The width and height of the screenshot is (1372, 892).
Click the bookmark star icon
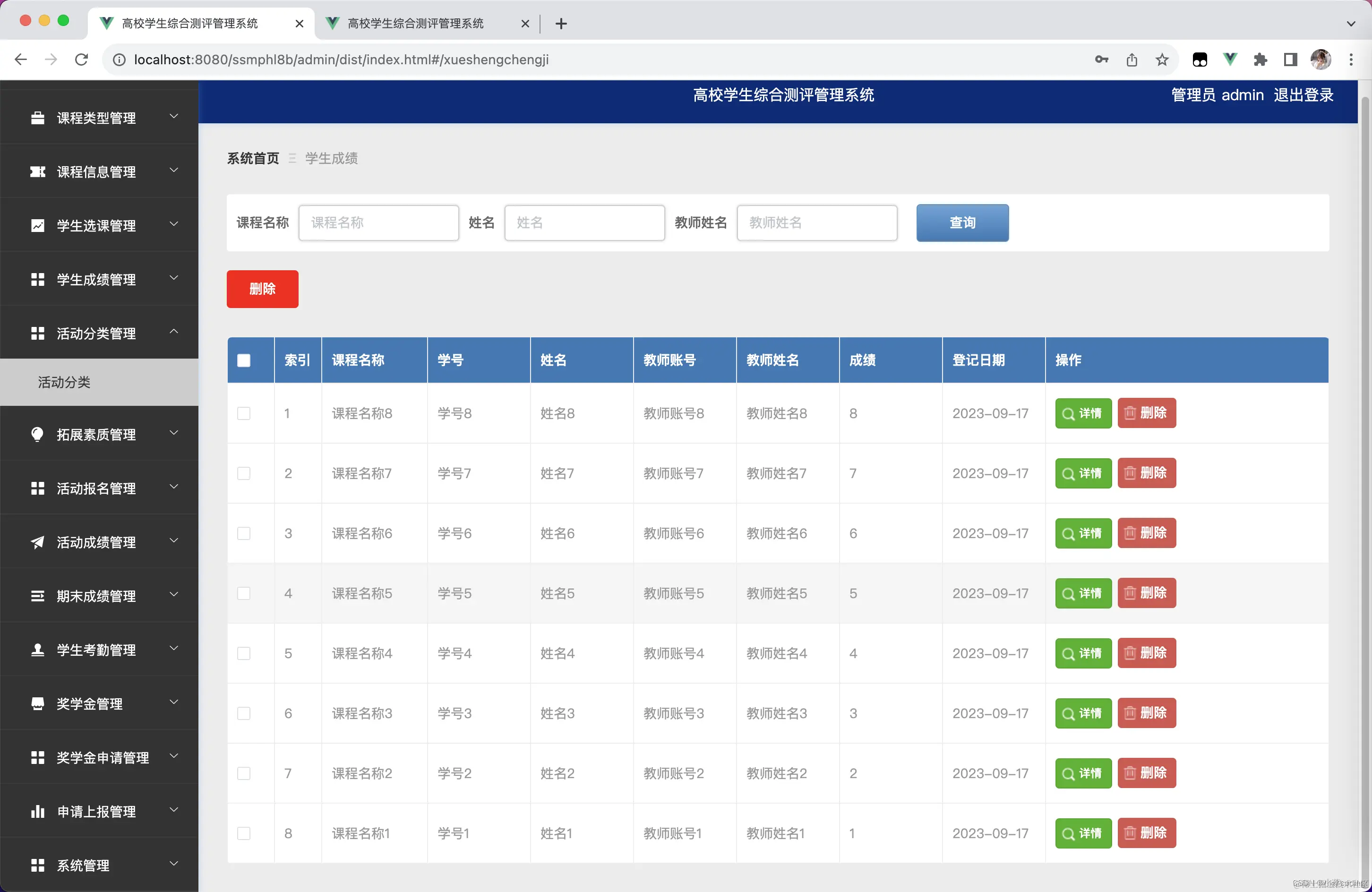(x=1162, y=60)
